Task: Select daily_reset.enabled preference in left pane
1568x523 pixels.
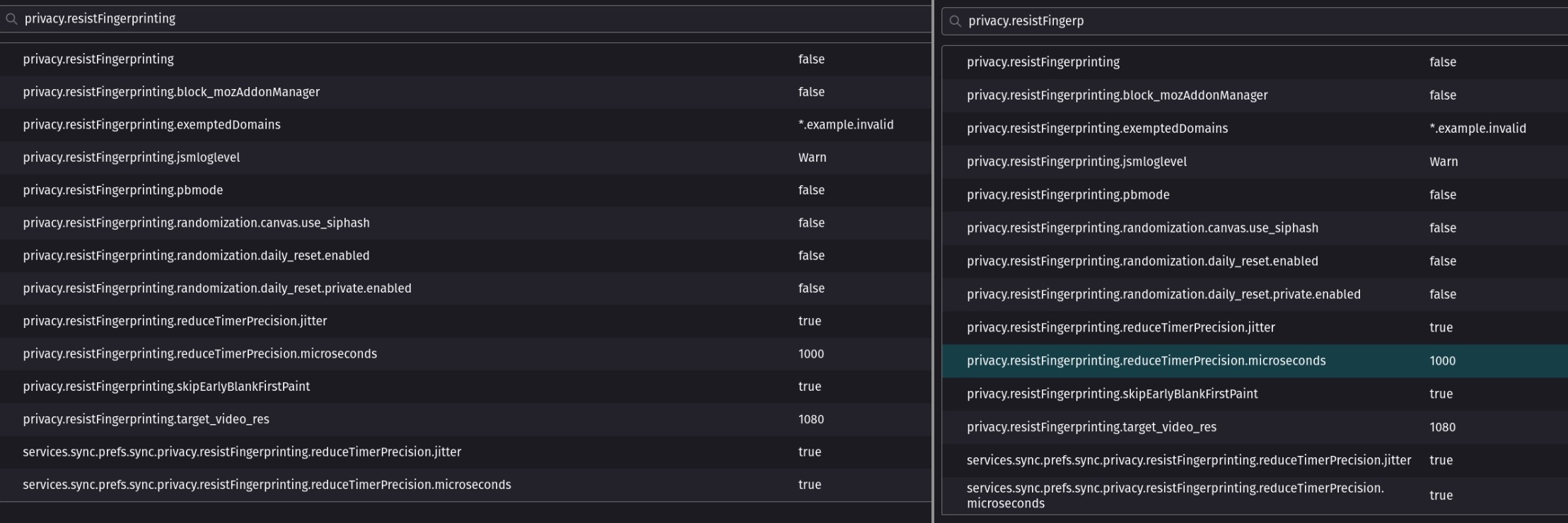Action: click(196, 256)
